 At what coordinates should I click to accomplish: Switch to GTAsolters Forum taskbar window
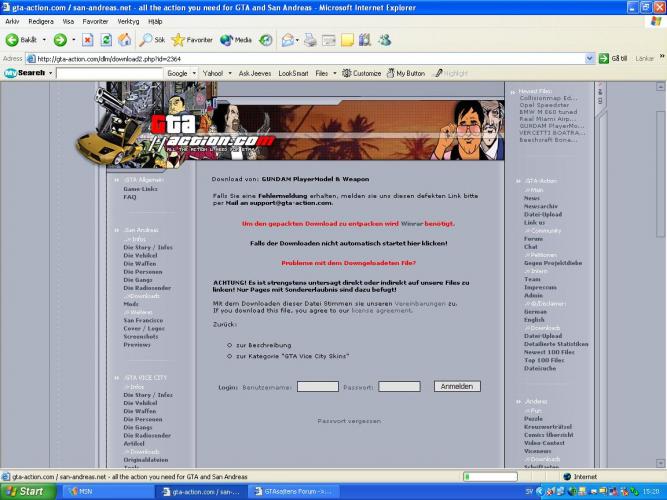coord(294,491)
